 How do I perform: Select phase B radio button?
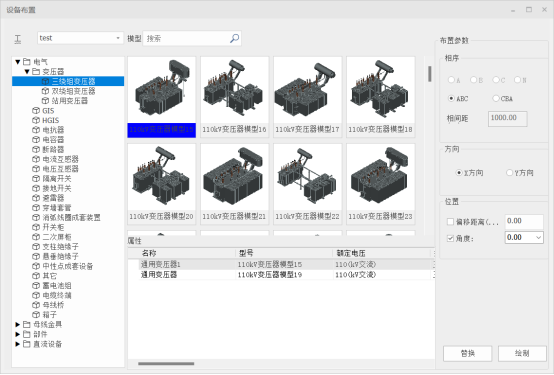pyautogui.click(x=473, y=80)
